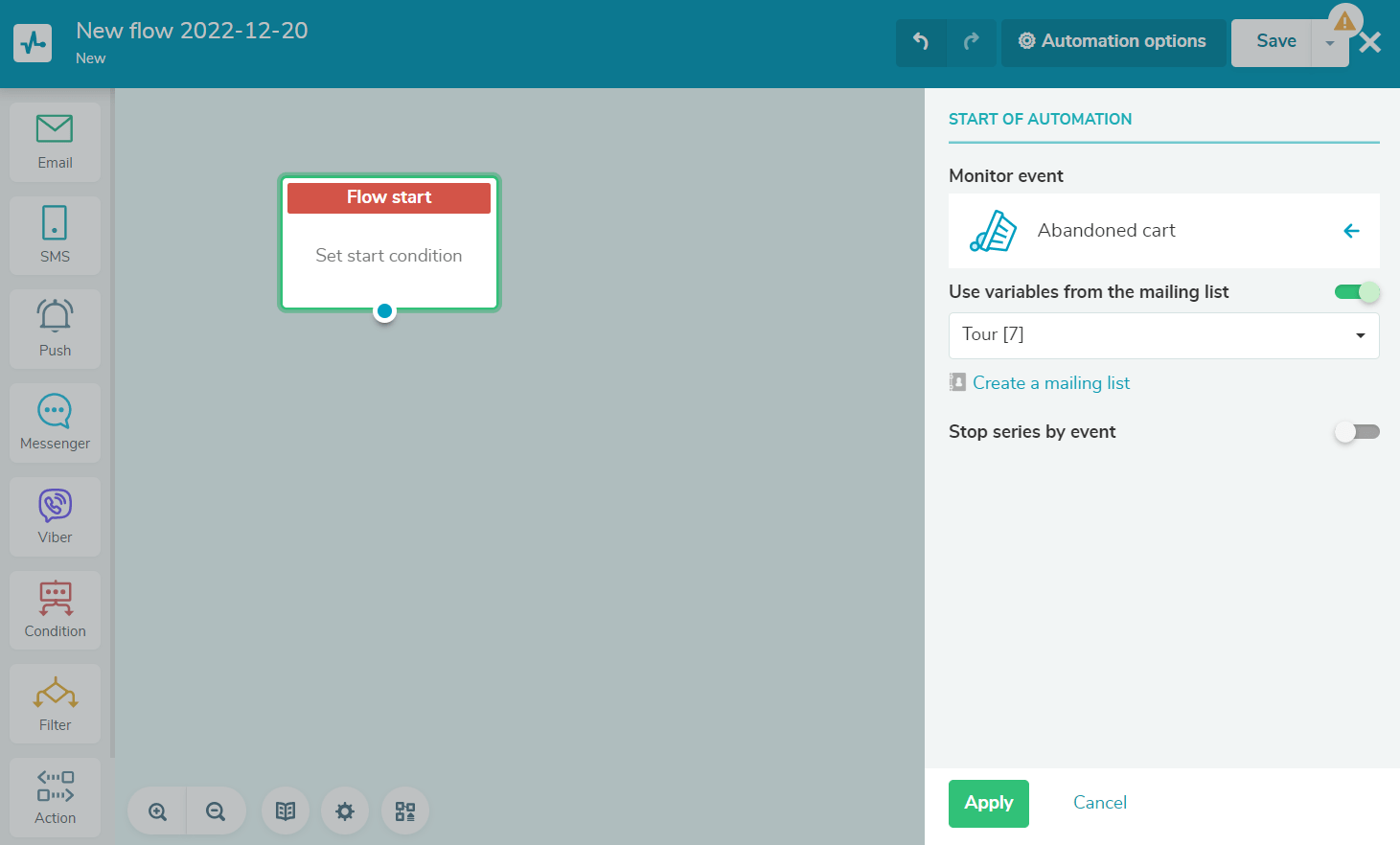
Task: Disable Use variables from mailing list toggle
Action: pos(1357,292)
